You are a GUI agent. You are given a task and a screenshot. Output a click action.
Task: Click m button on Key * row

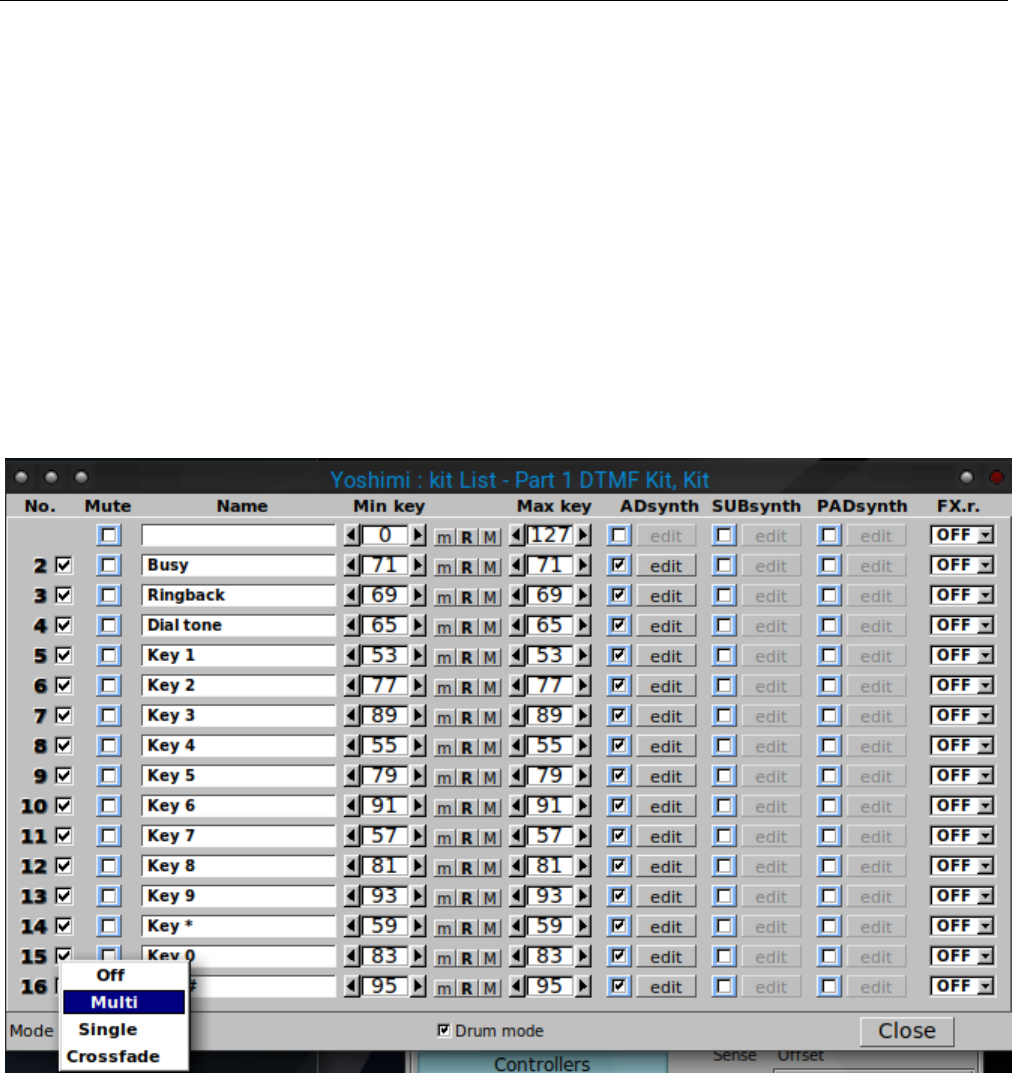pos(444,929)
